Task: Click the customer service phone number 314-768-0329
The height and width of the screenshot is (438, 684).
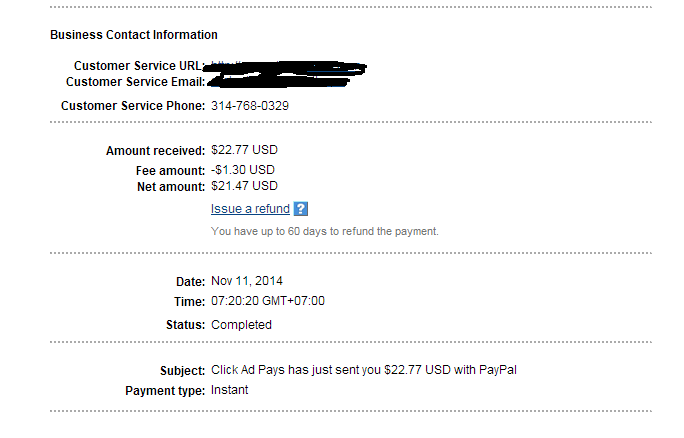Action: [250, 106]
